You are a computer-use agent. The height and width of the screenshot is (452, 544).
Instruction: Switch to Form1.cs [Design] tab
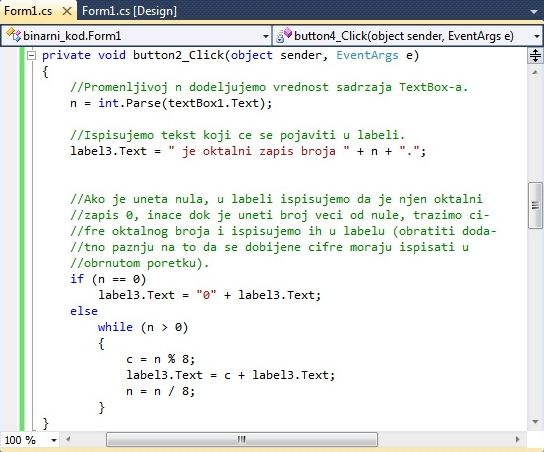point(129,11)
